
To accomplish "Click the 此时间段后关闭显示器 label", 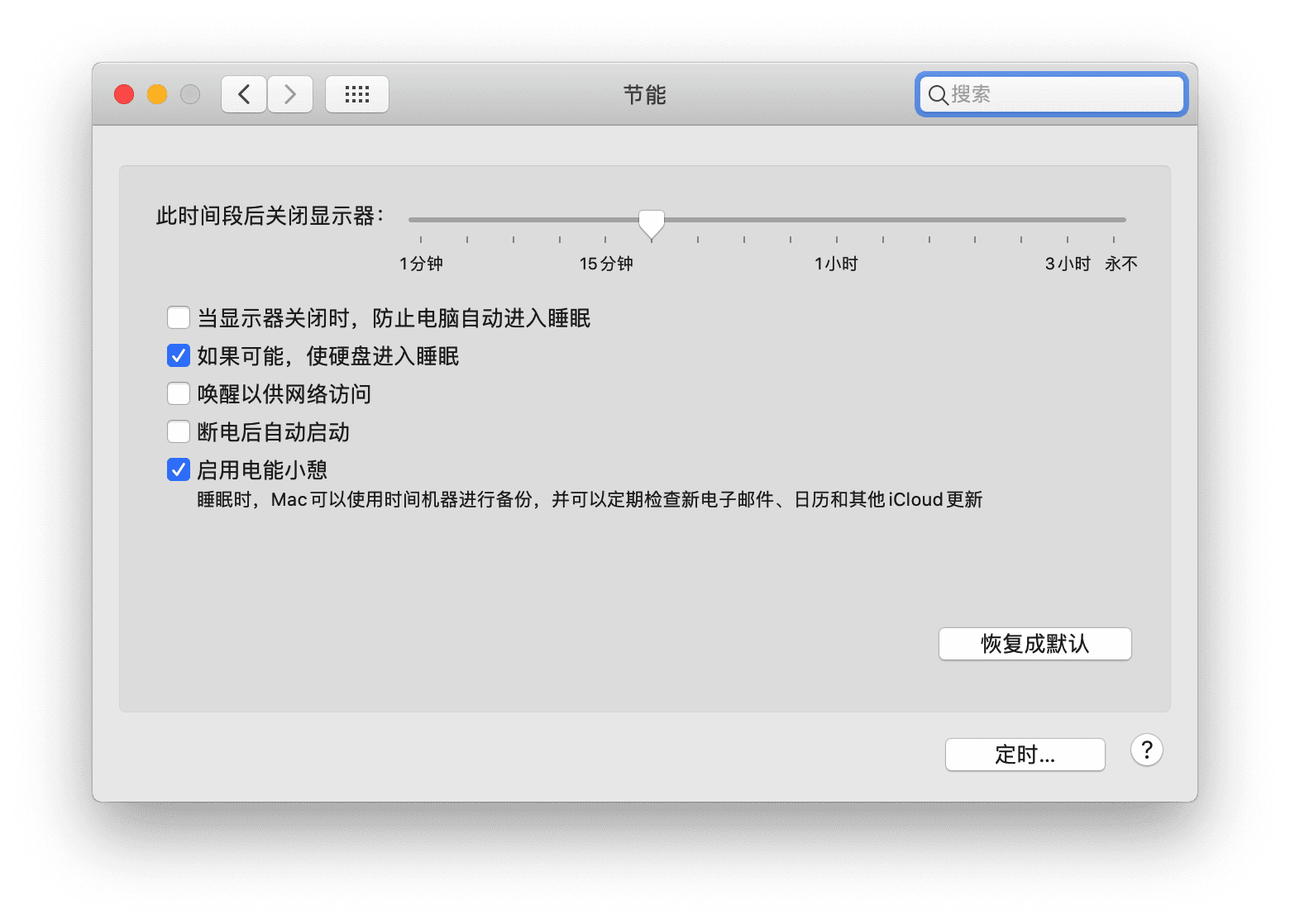I will point(270,217).
